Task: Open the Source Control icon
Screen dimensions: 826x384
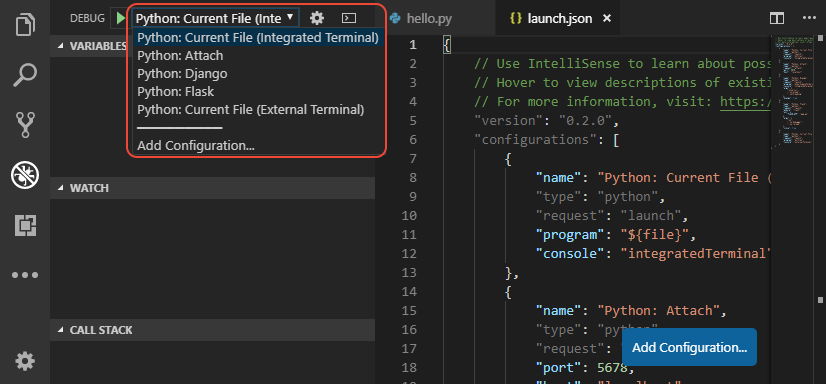Action: (x=25, y=125)
